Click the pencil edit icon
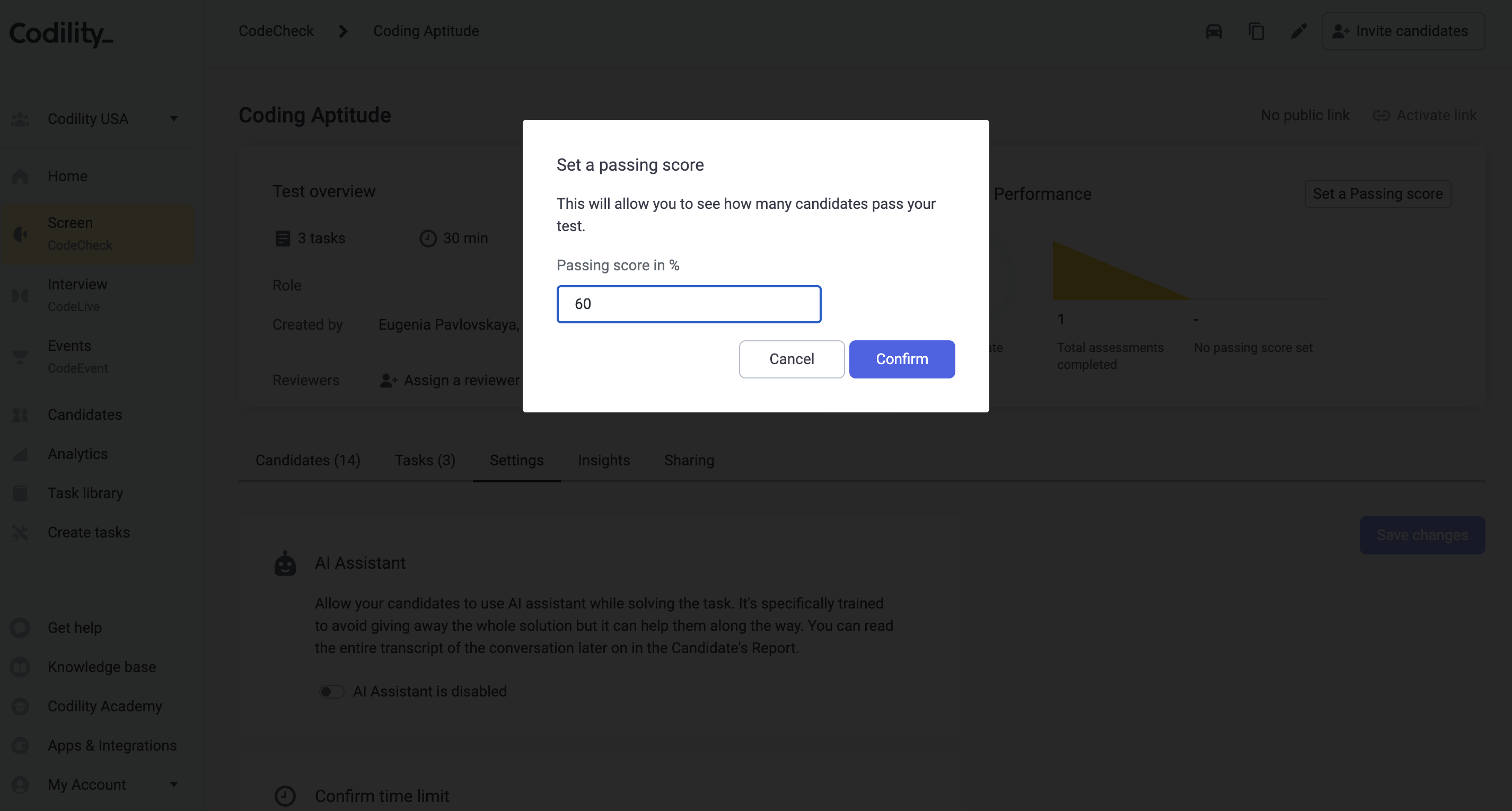Viewport: 1512px width, 811px height. point(1299,31)
